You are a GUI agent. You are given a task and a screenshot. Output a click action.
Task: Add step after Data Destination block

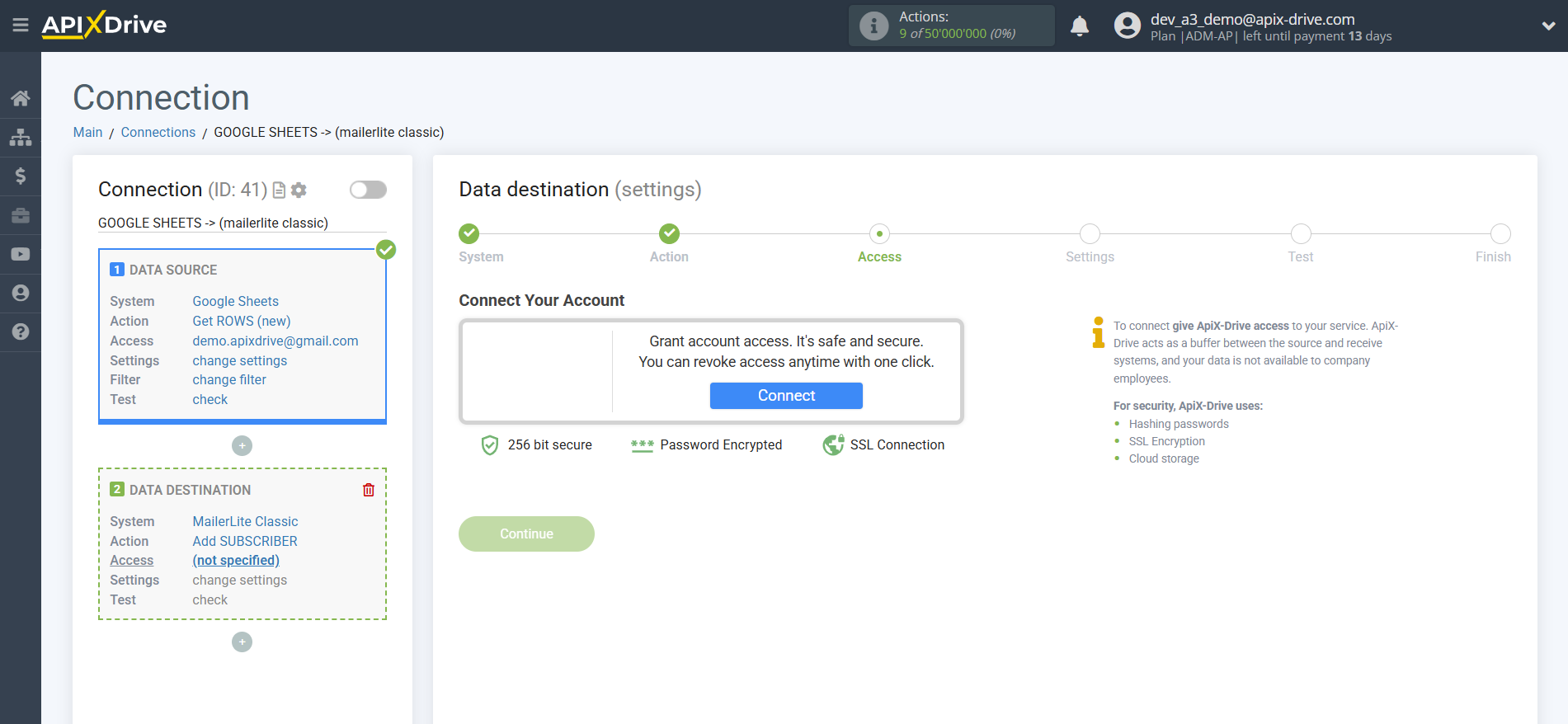pyautogui.click(x=242, y=642)
